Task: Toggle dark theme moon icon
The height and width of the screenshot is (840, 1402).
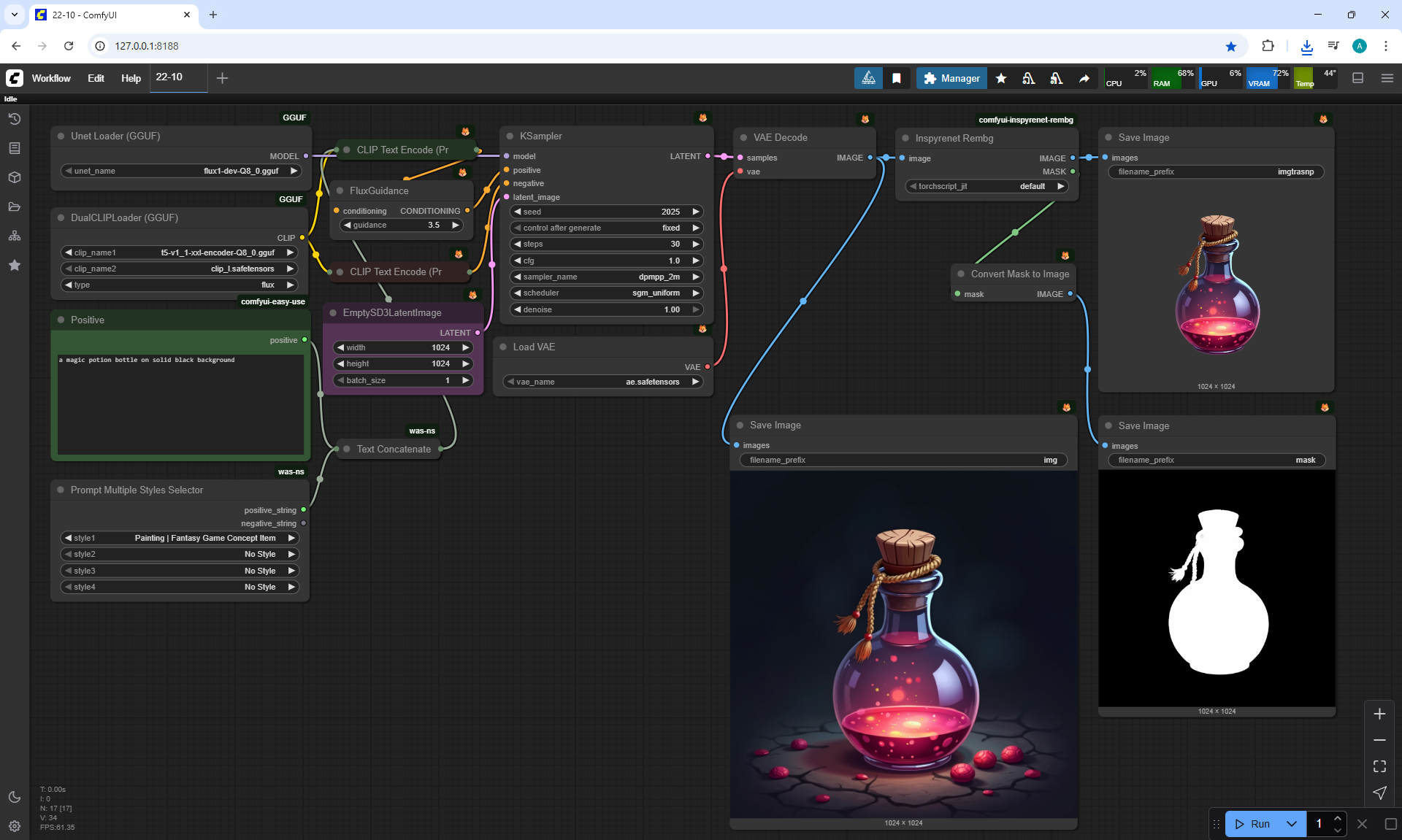Action: 14,797
